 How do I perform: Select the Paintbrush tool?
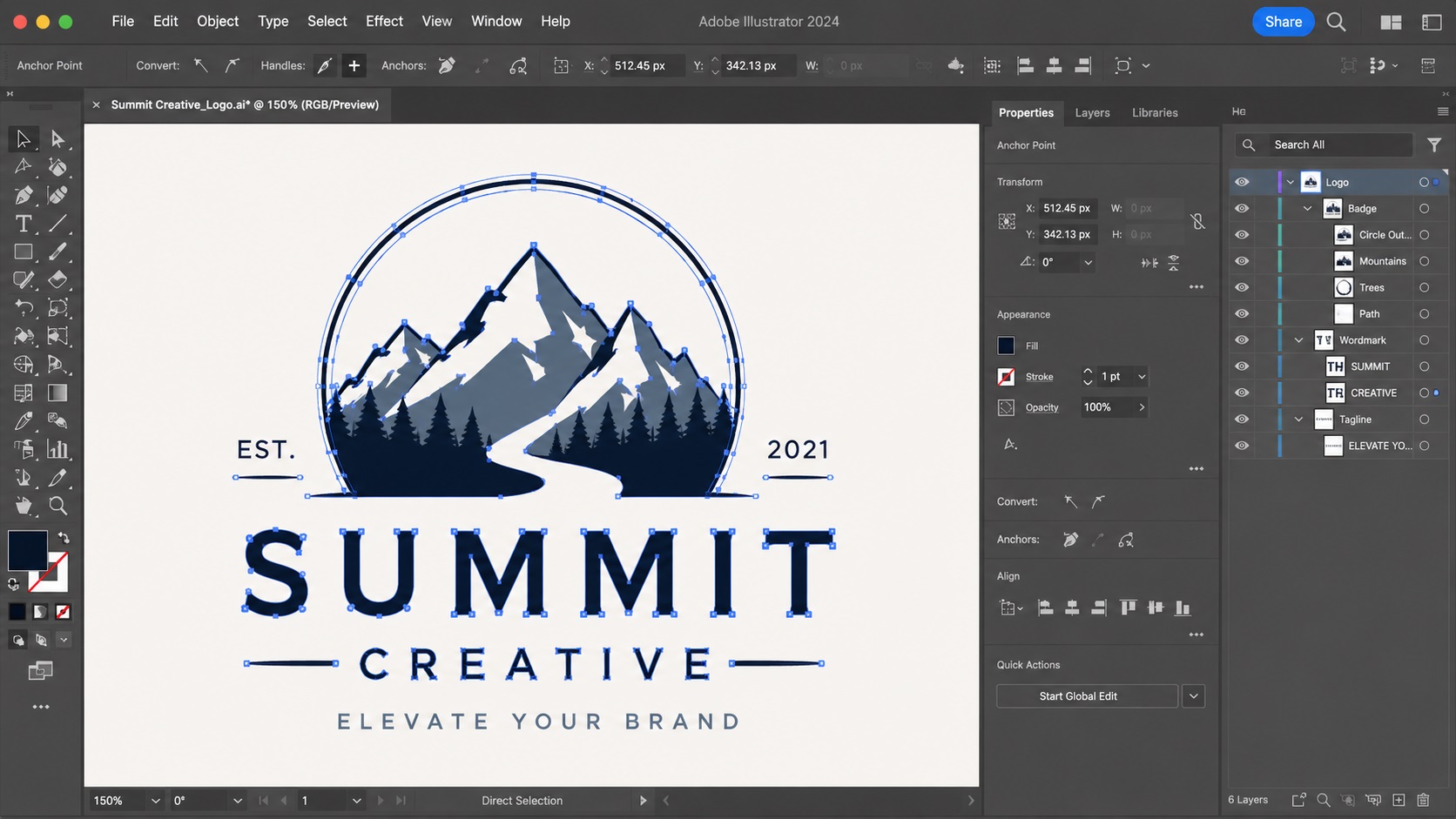point(57,252)
